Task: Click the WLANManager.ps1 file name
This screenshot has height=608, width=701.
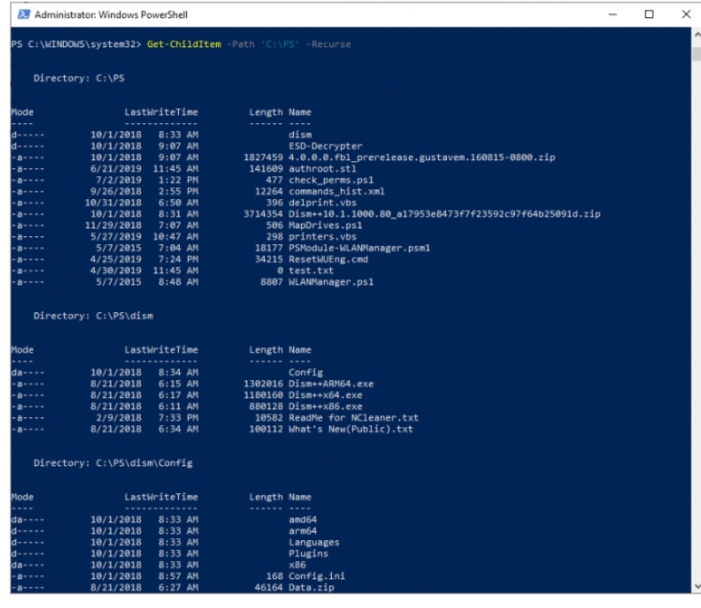Action: 331,282
